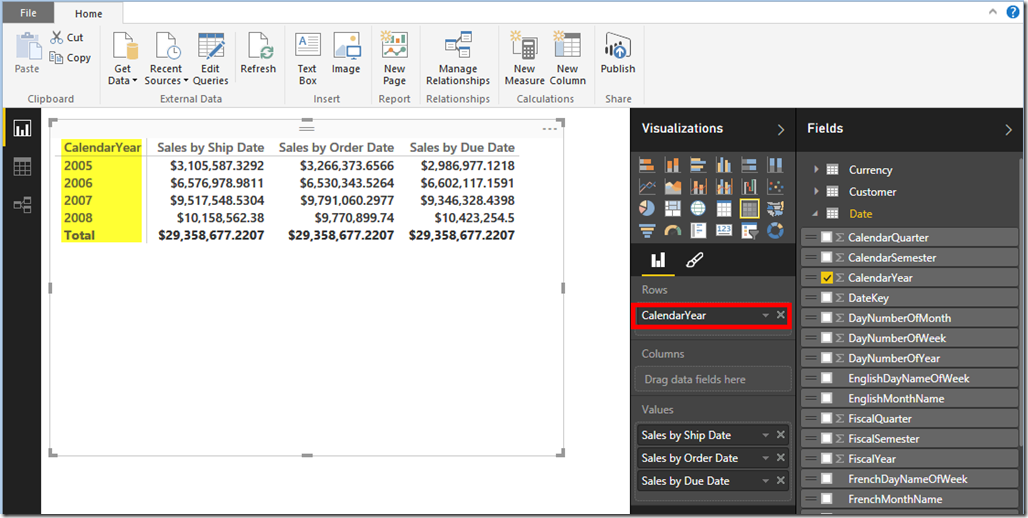The height and width of the screenshot is (518, 1028).
Task: Add a New Page to the report
Action: [395, 58]
